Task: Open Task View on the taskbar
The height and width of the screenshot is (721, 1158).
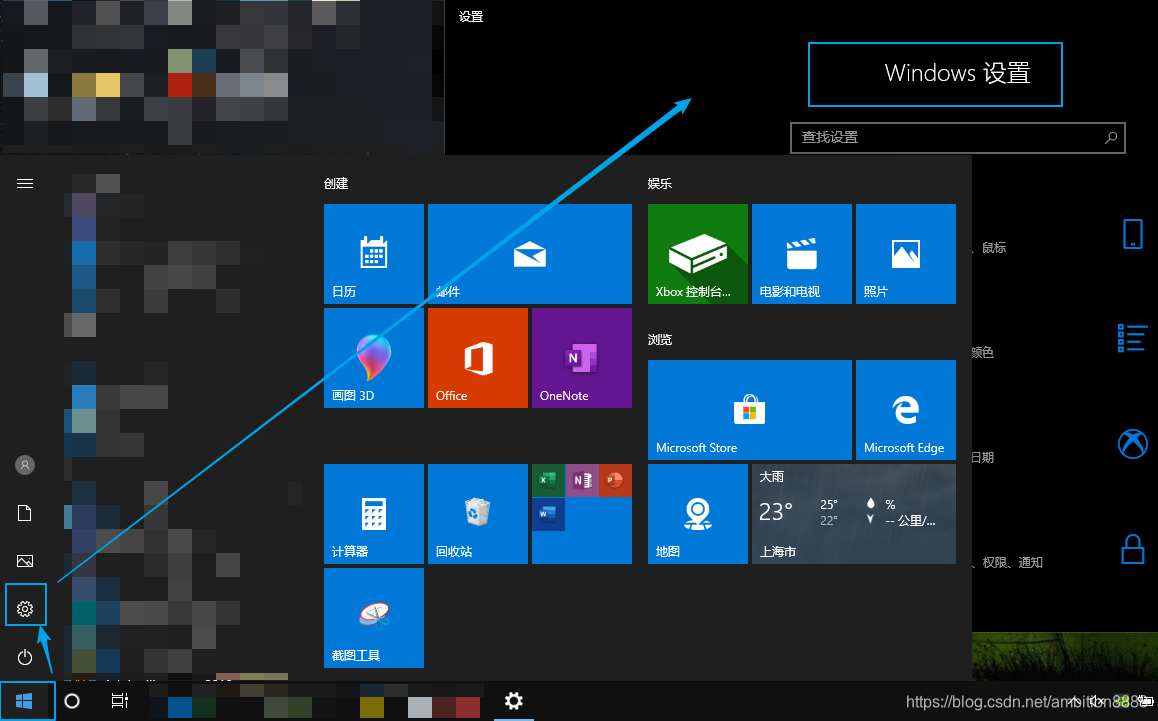Action: pos(120,700)
